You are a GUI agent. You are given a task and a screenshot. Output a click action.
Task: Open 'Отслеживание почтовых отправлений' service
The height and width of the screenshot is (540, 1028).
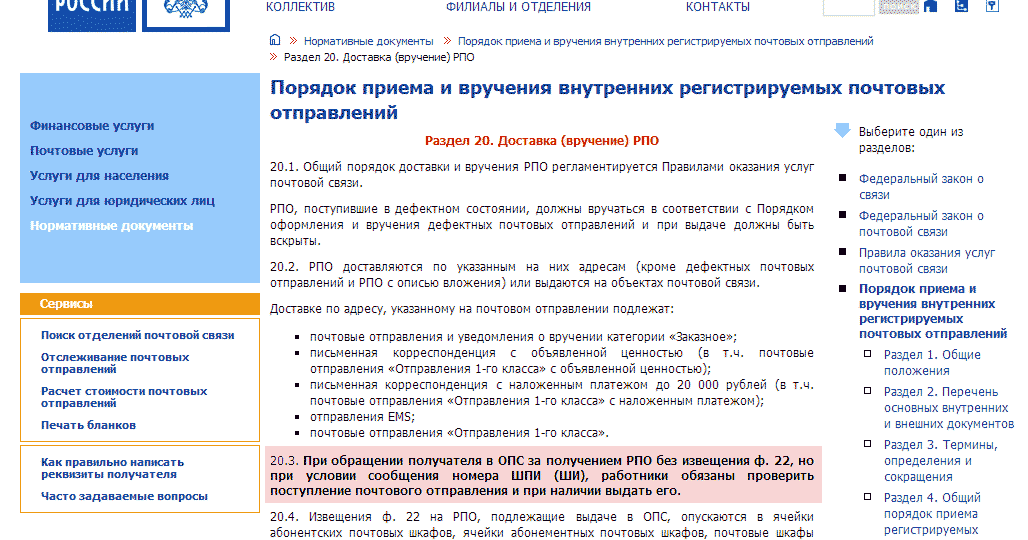[x=115, y=363]
